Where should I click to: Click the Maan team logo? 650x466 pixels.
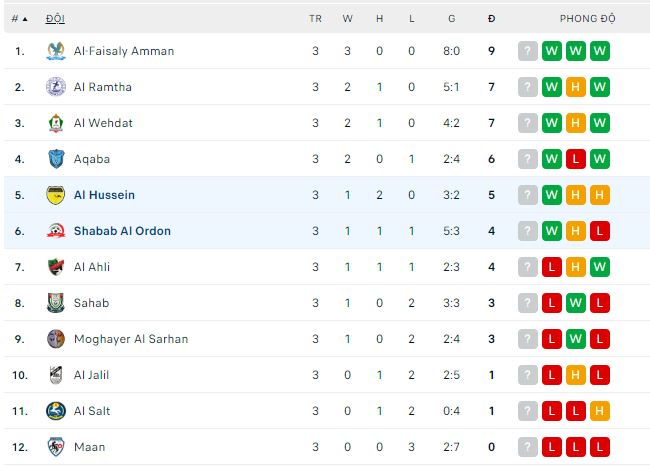click(x=56, y=447)
